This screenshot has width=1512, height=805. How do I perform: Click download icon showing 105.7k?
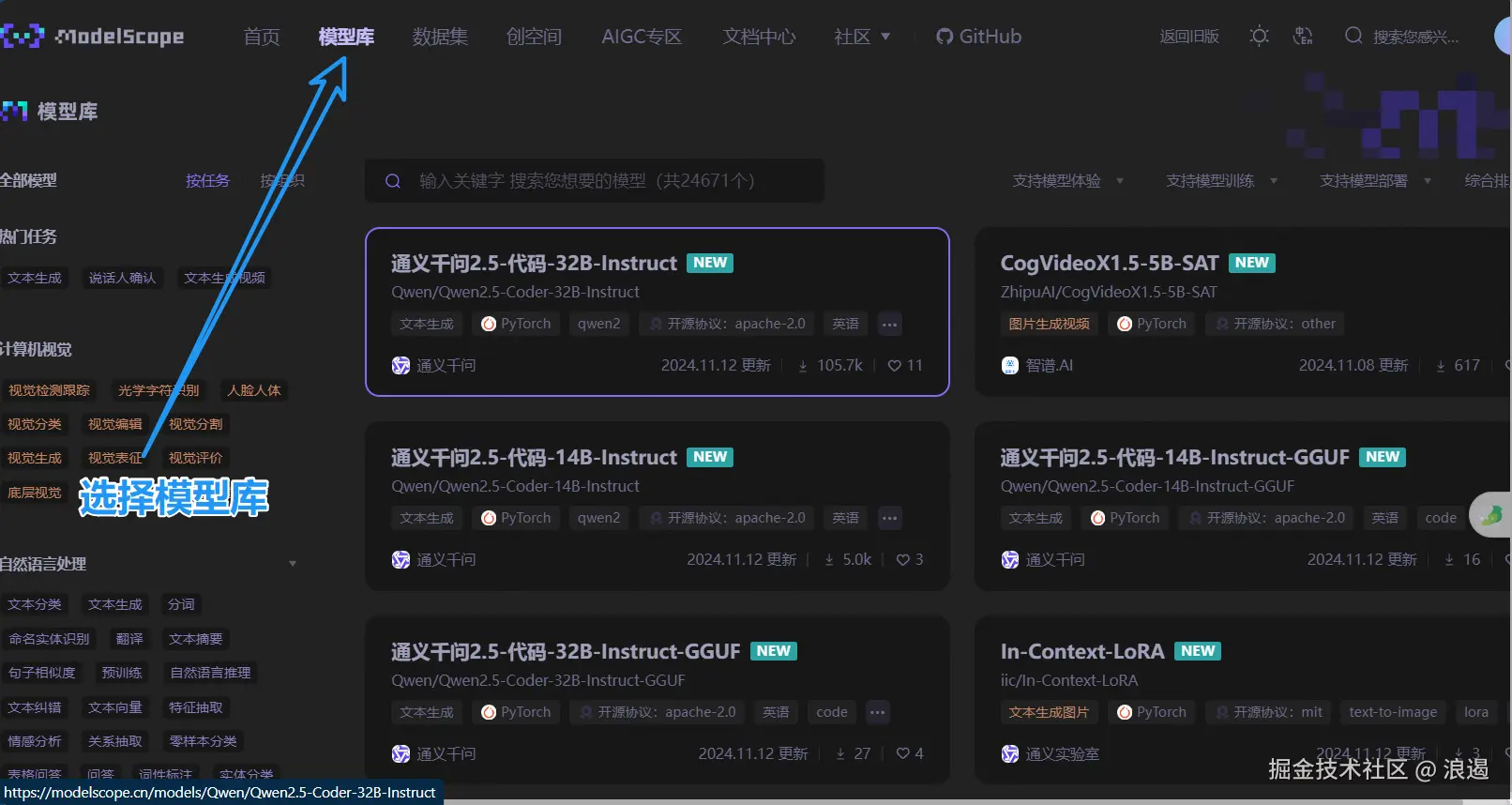click(x=803, y=366)
